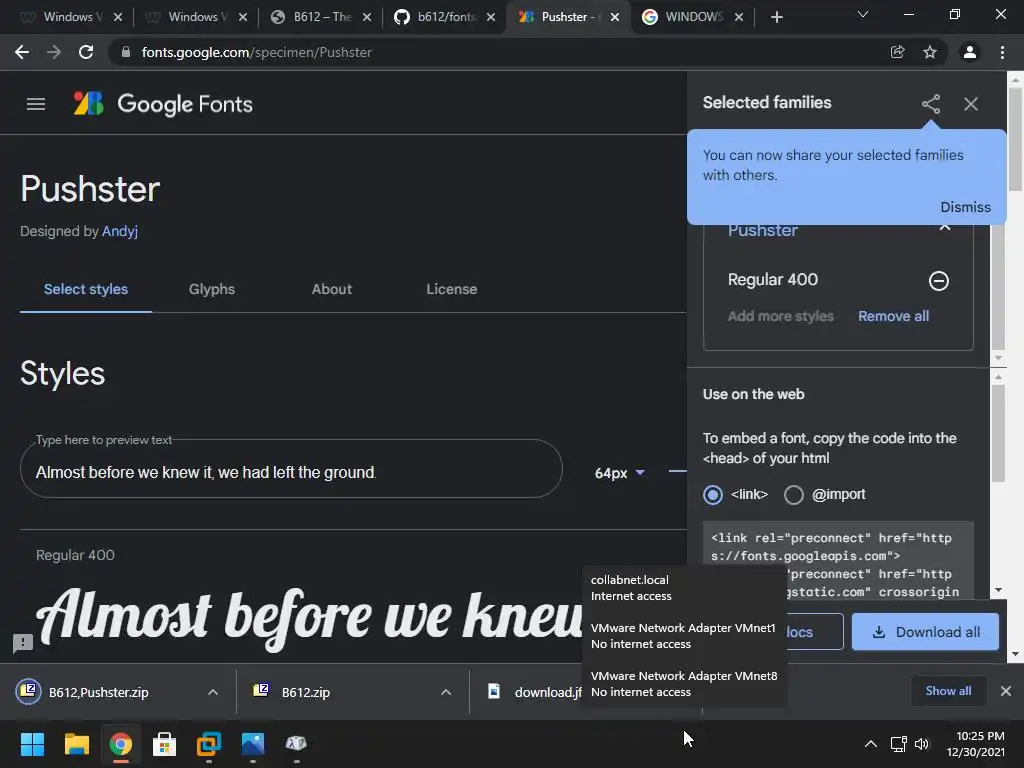This screenshot has width=1024, height=768.
Task: Show hidden system tray icons
Action: coord(871,744)
